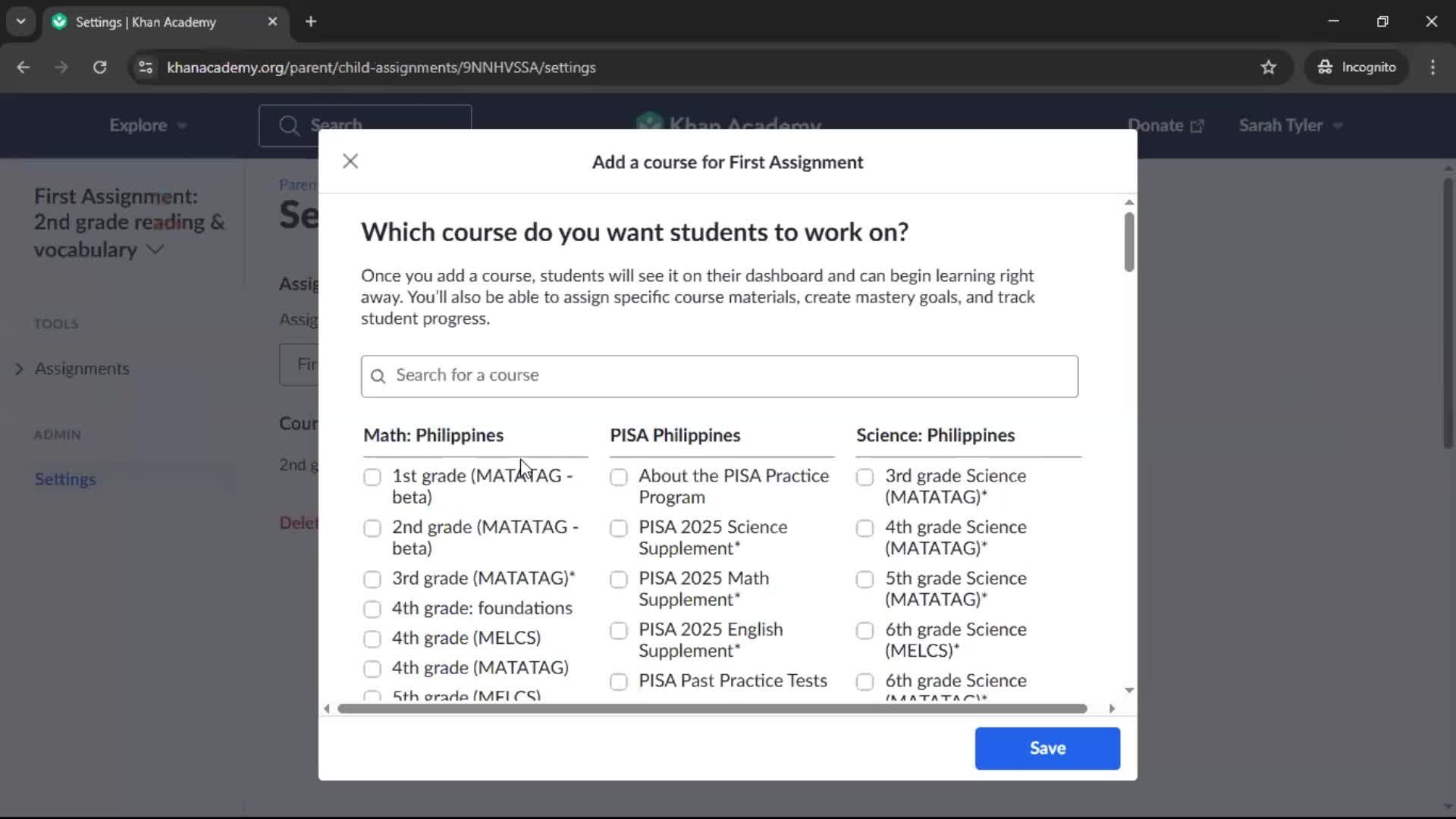This screenshot has height=819, width=1456.
Task: Click the Science: Philippines heading
Action: (935, 435)
